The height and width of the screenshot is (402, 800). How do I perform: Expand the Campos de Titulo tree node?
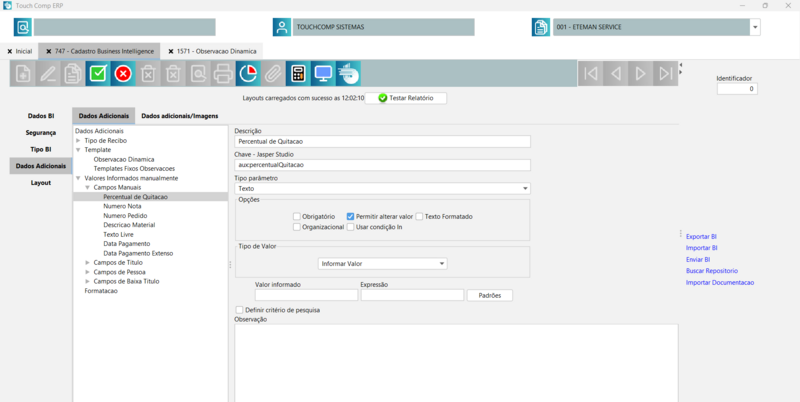point(87,263)
